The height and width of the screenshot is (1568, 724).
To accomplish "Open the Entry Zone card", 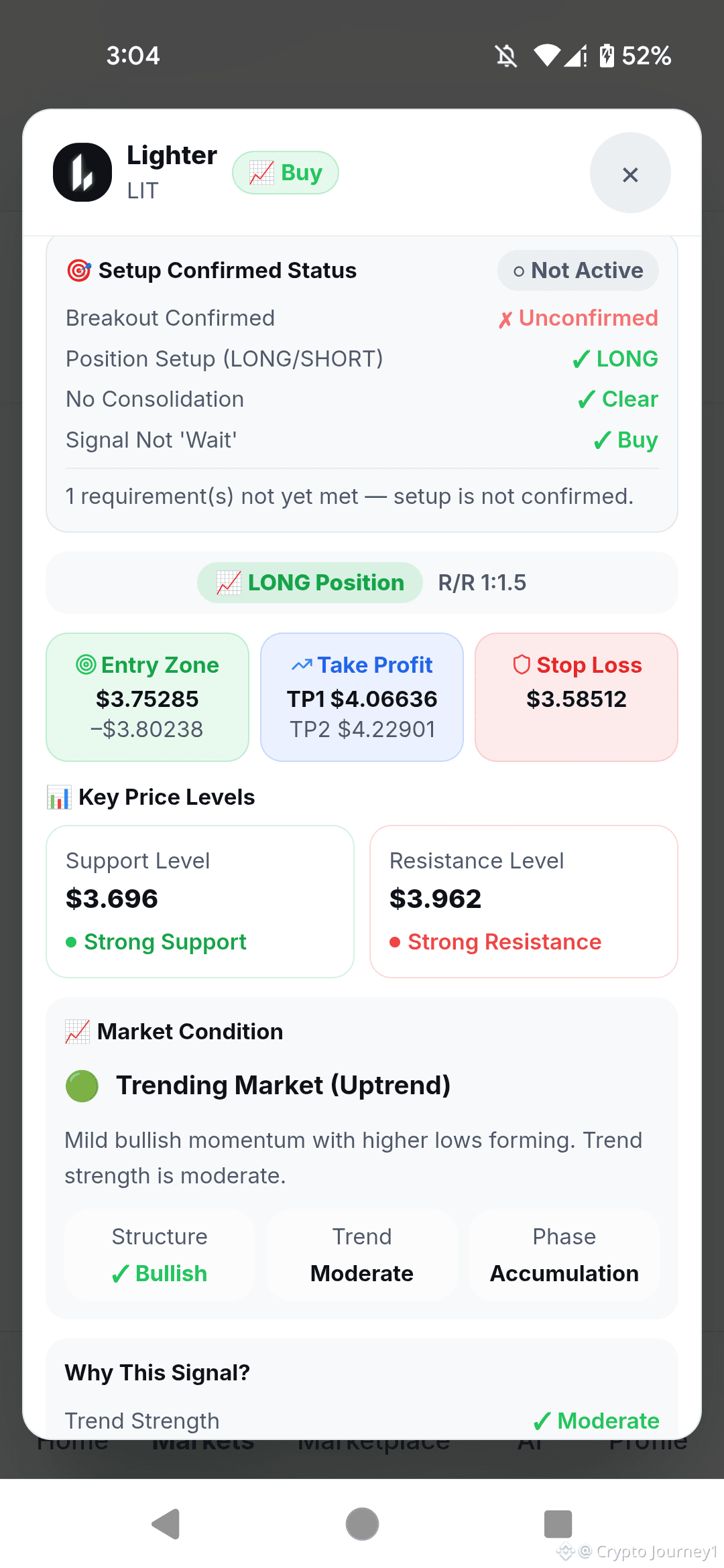I will click(x=147, y=697).
